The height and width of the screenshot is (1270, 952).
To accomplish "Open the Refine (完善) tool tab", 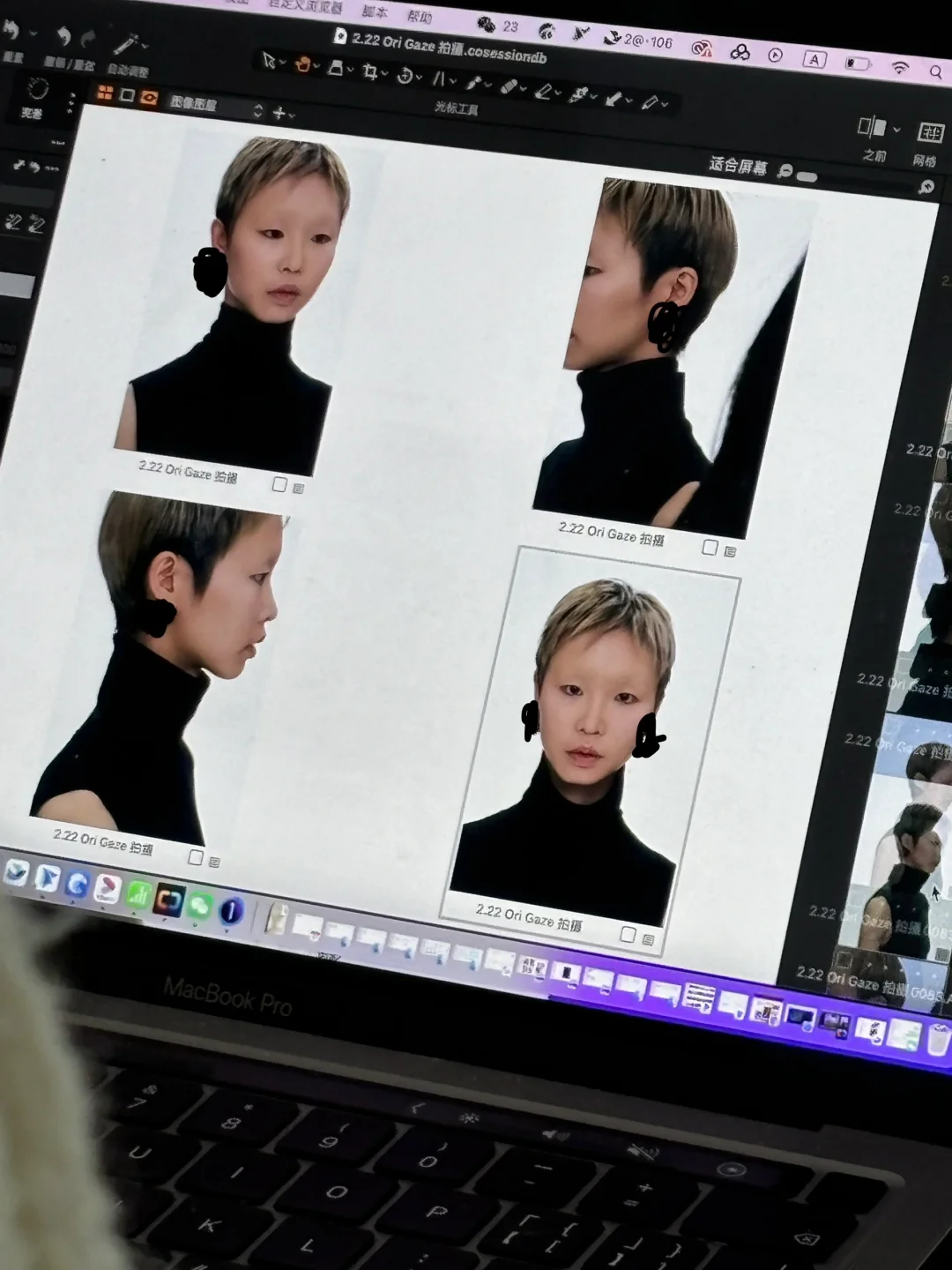I will [37, 97].
